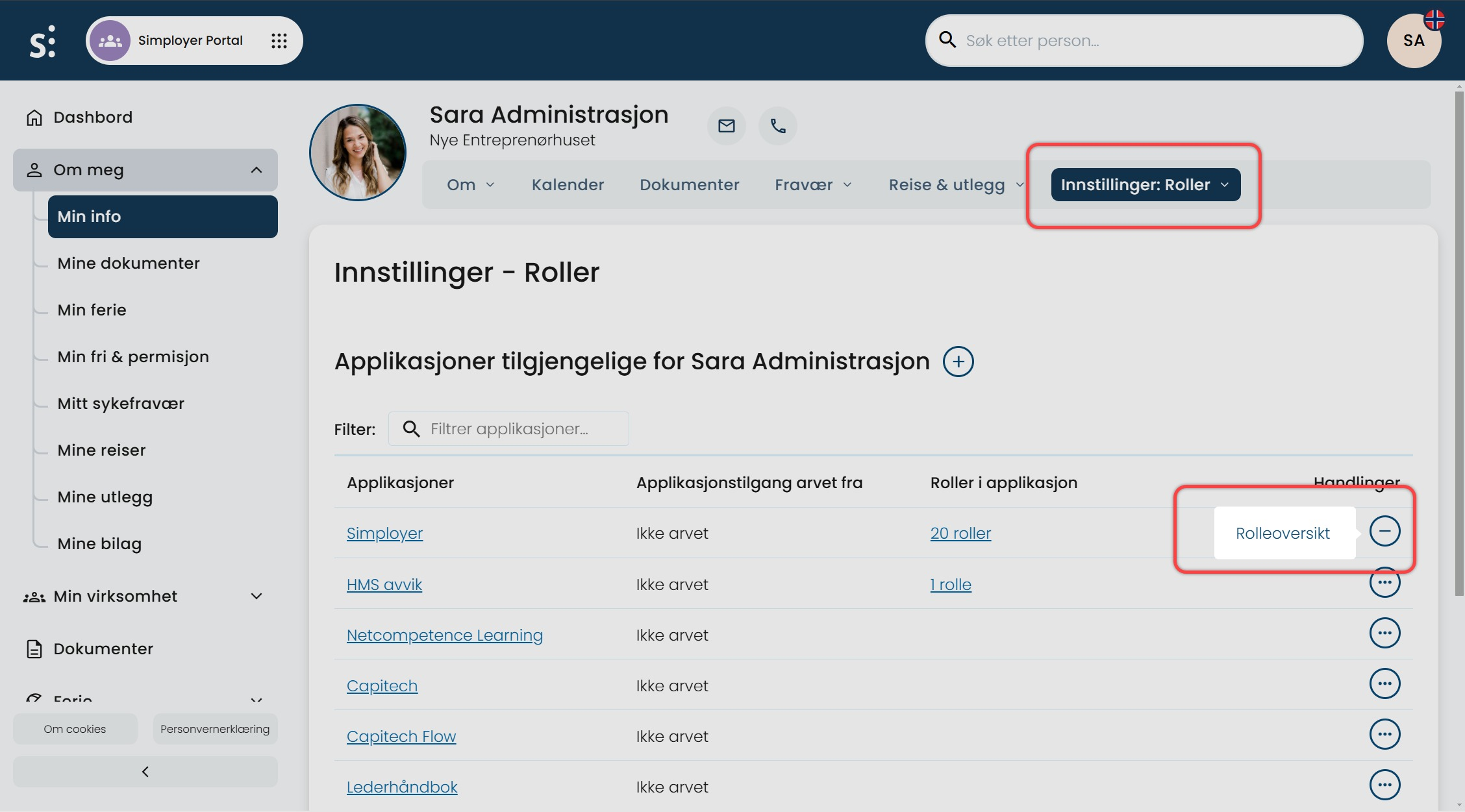Open the Capitech application link
Screen dimensions: 1465x812
pyautogui.click(x=382, y=686)
